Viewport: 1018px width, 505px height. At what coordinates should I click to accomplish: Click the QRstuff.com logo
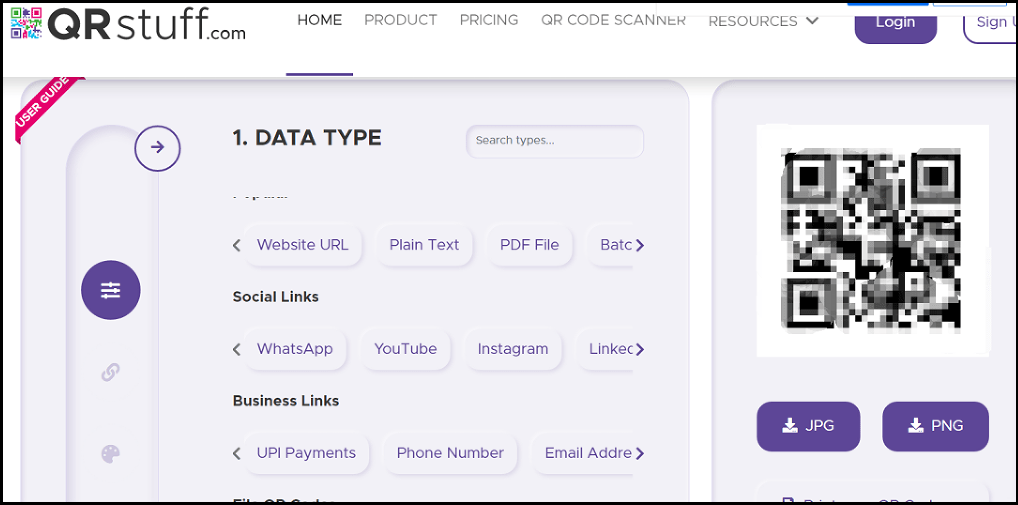129,24
